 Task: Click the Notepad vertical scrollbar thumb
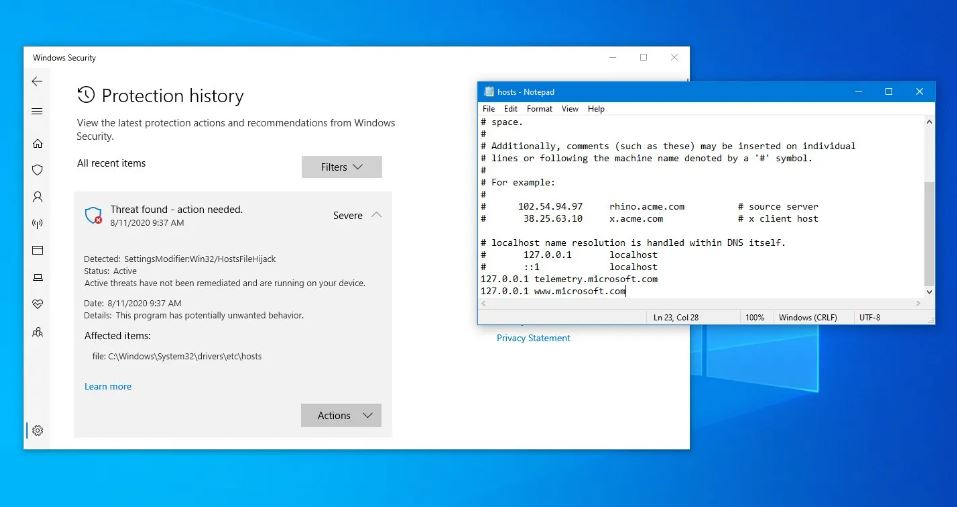coord(929,233)
